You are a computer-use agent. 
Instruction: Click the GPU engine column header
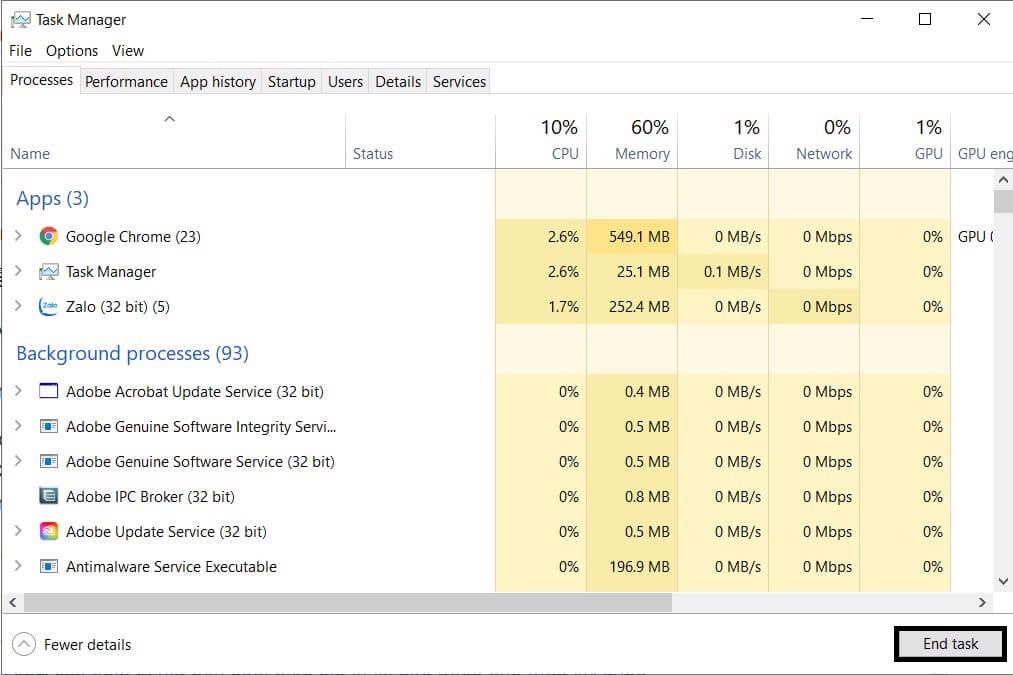pos(982,140)
